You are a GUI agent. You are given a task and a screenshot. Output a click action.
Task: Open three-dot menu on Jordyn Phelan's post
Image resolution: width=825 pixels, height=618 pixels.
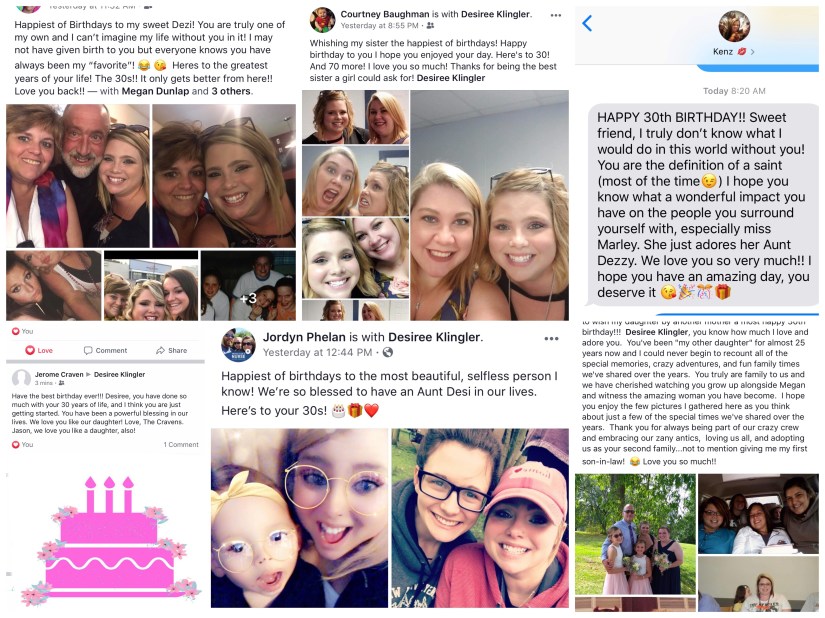coord(551,338)
